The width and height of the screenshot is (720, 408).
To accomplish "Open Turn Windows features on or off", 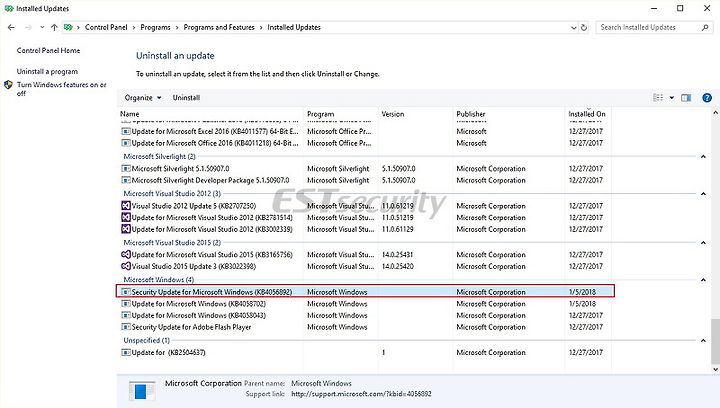I will point(62,89).
